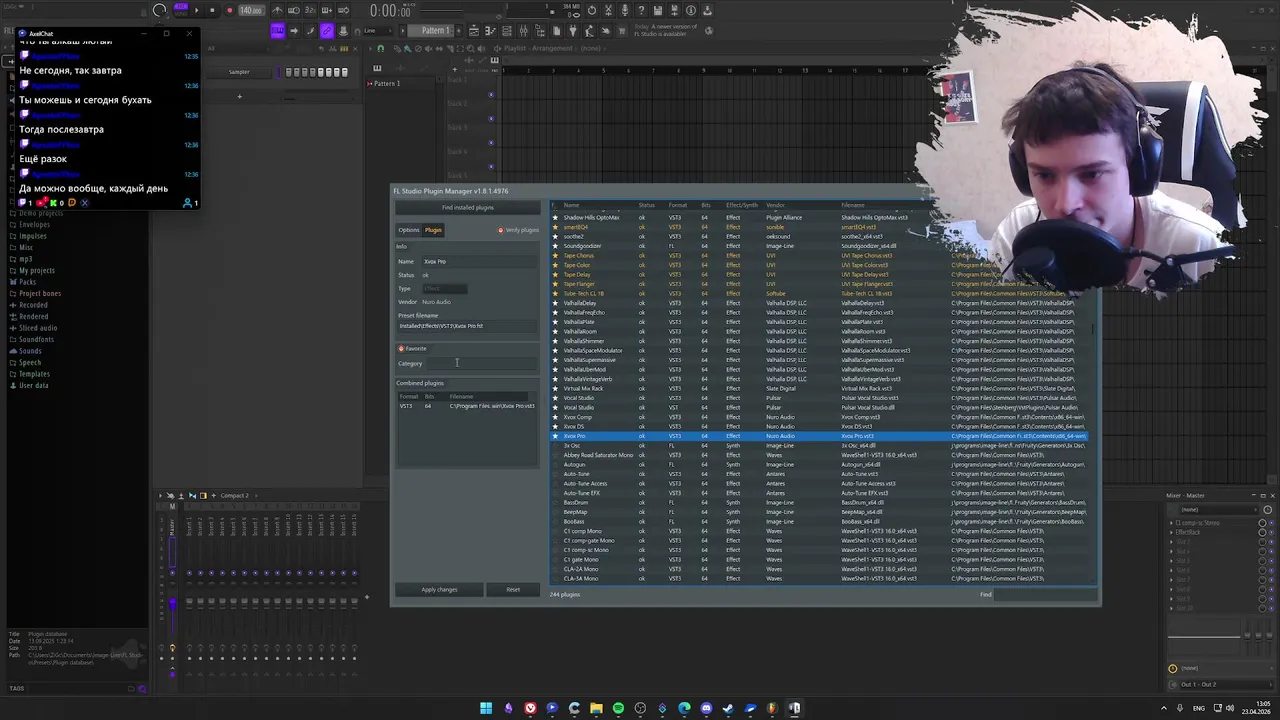Toggle favorite star for Xvox Pro

point(556,436)
